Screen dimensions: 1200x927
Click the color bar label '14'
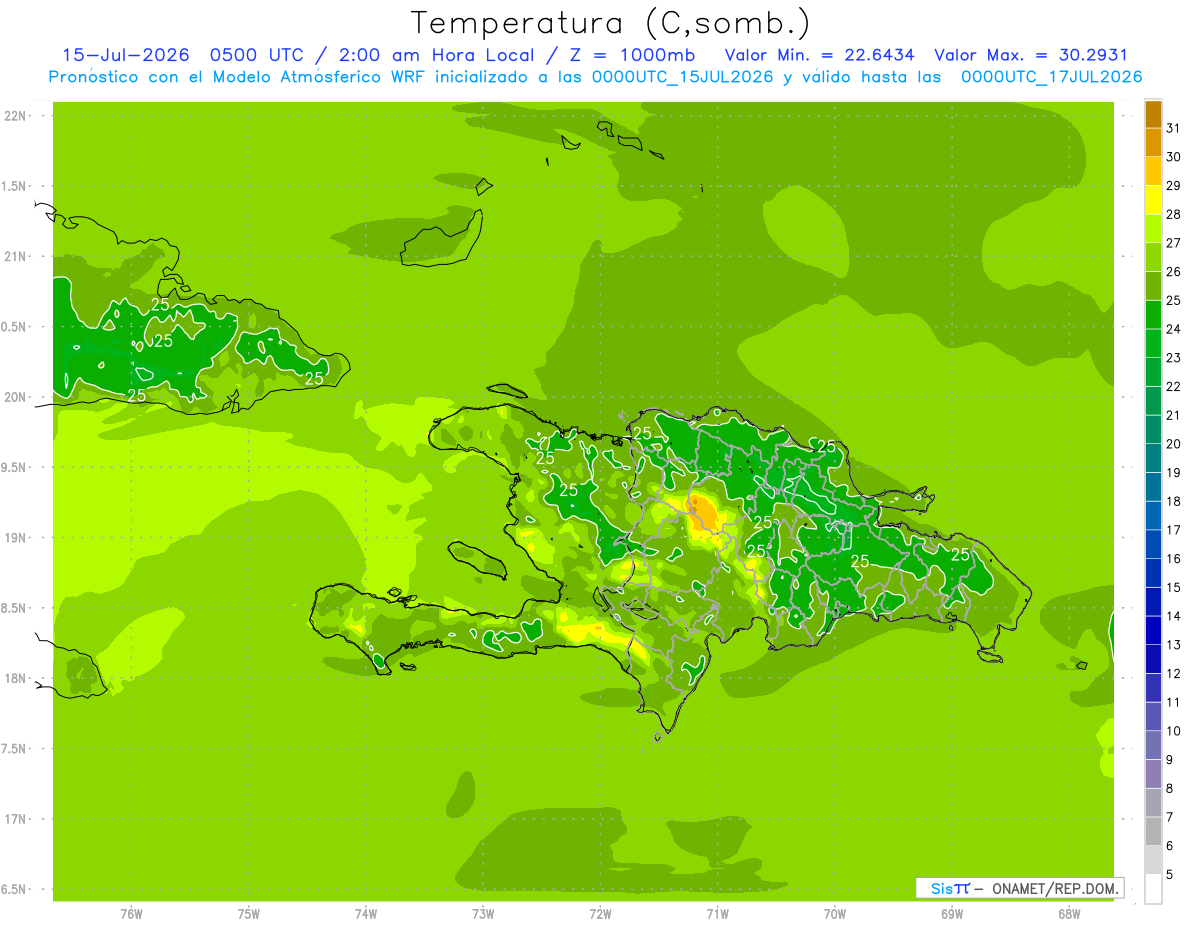[1174, 617]
